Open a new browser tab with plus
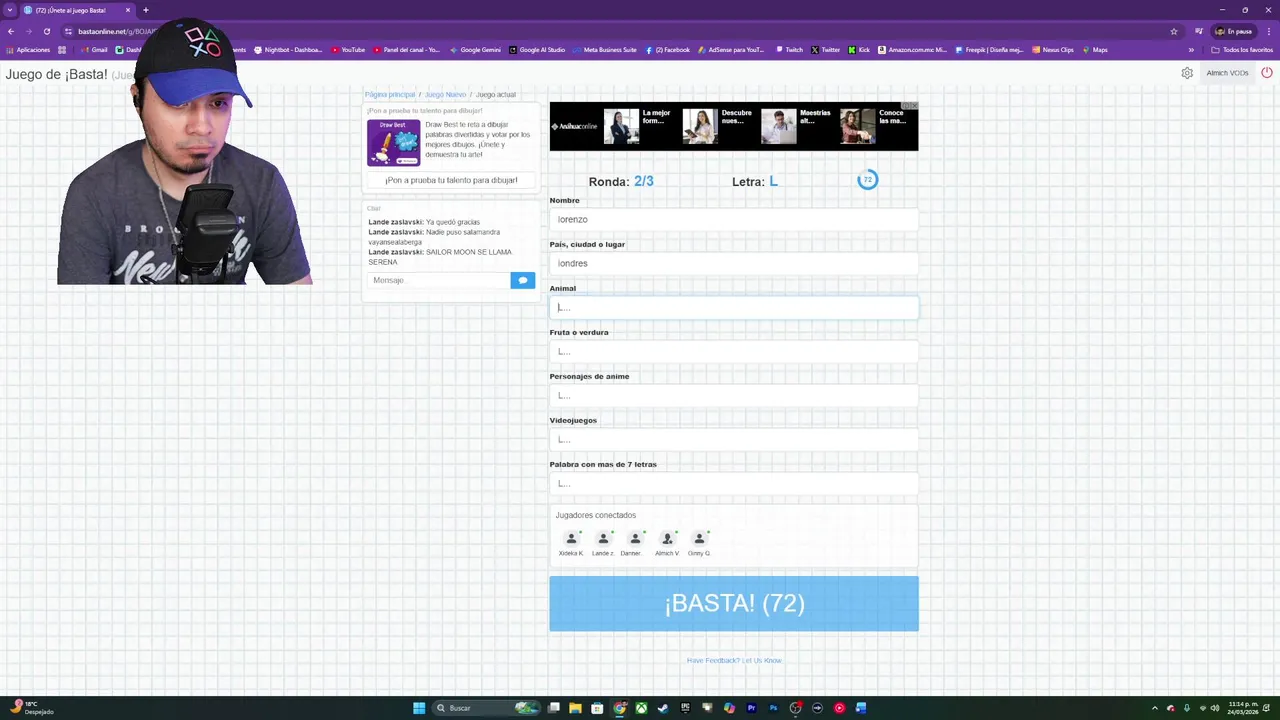Viewport: 1280px width, 720px height. coord(145,10)
